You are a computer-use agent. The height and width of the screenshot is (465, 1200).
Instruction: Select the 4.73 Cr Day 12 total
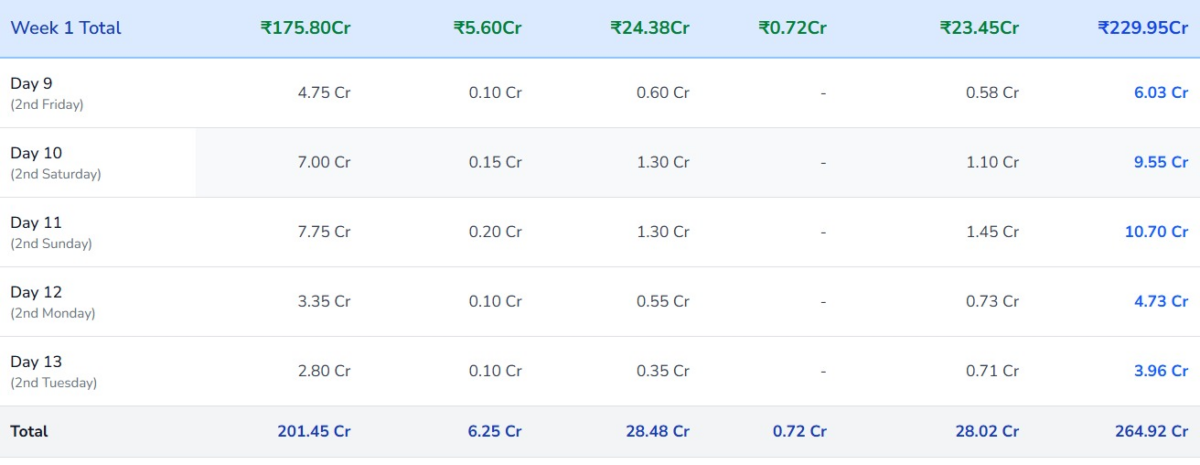(x=1161, y=302)
